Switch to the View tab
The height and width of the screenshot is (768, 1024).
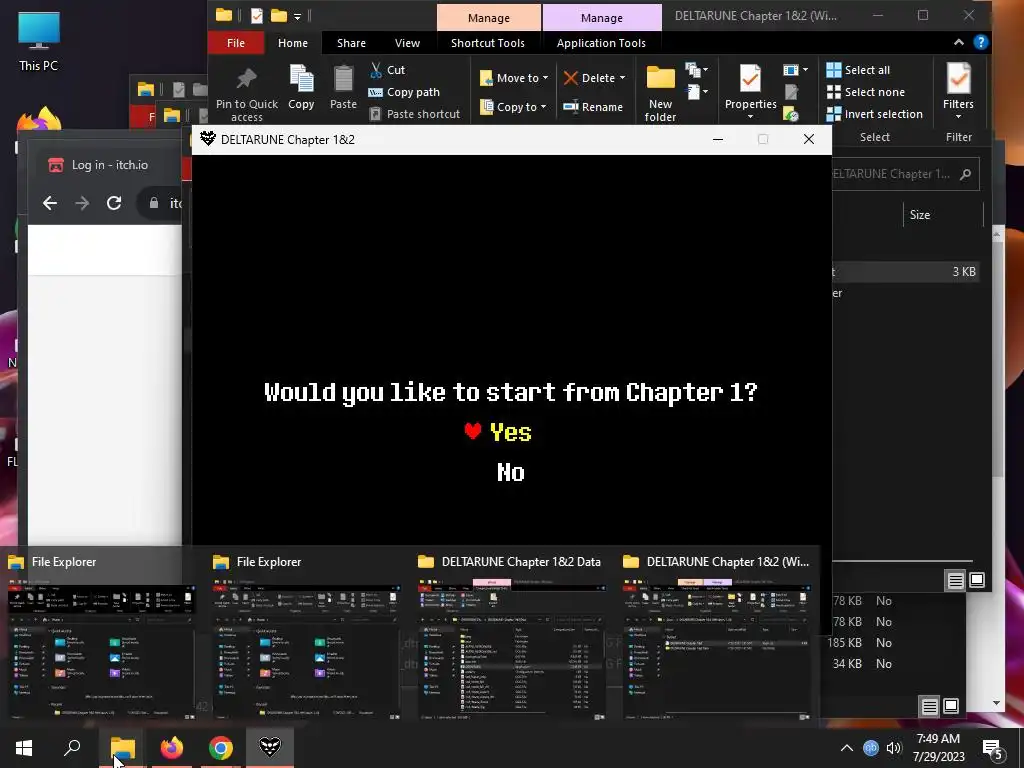(408, 43)
